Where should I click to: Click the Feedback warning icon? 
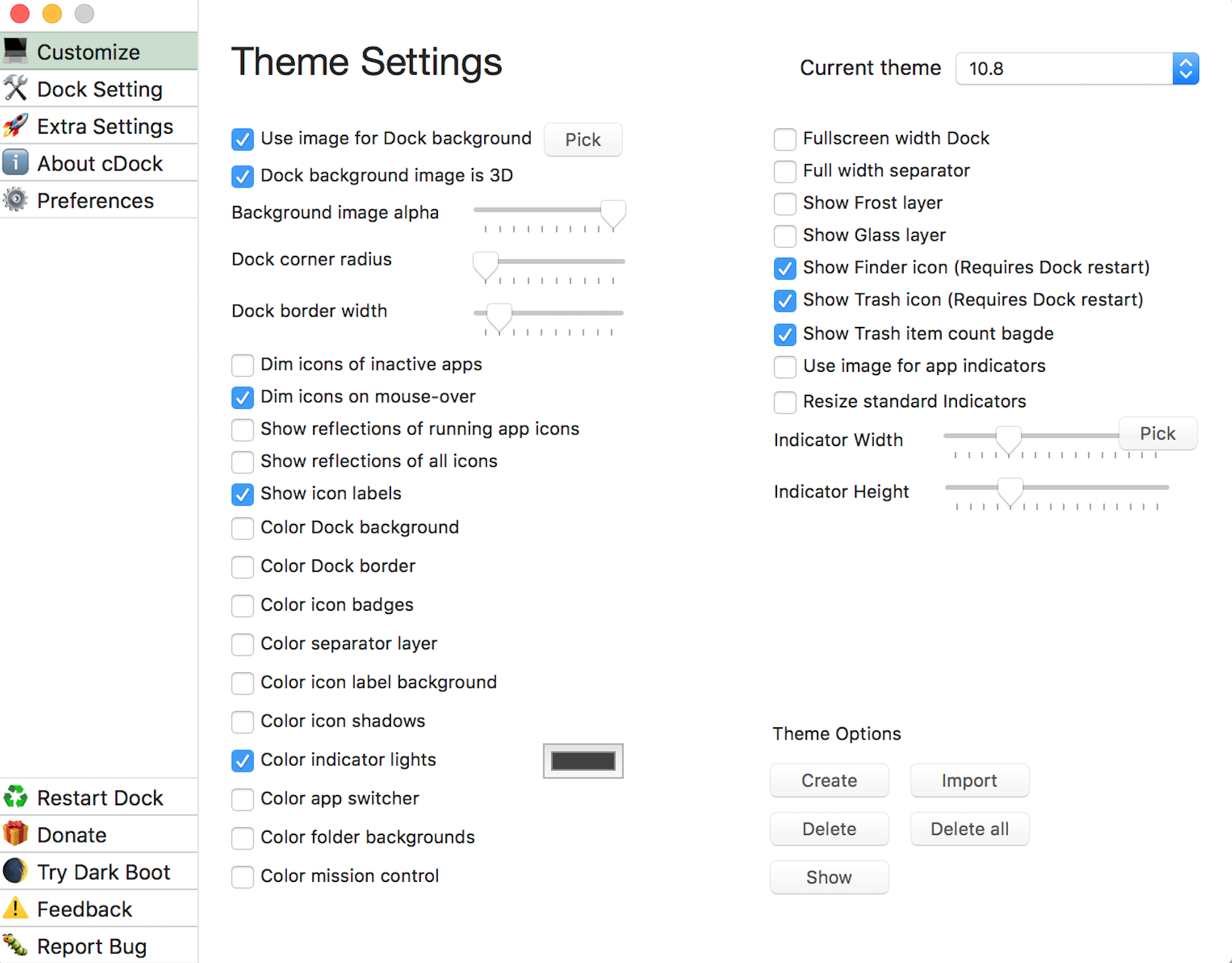16,909
